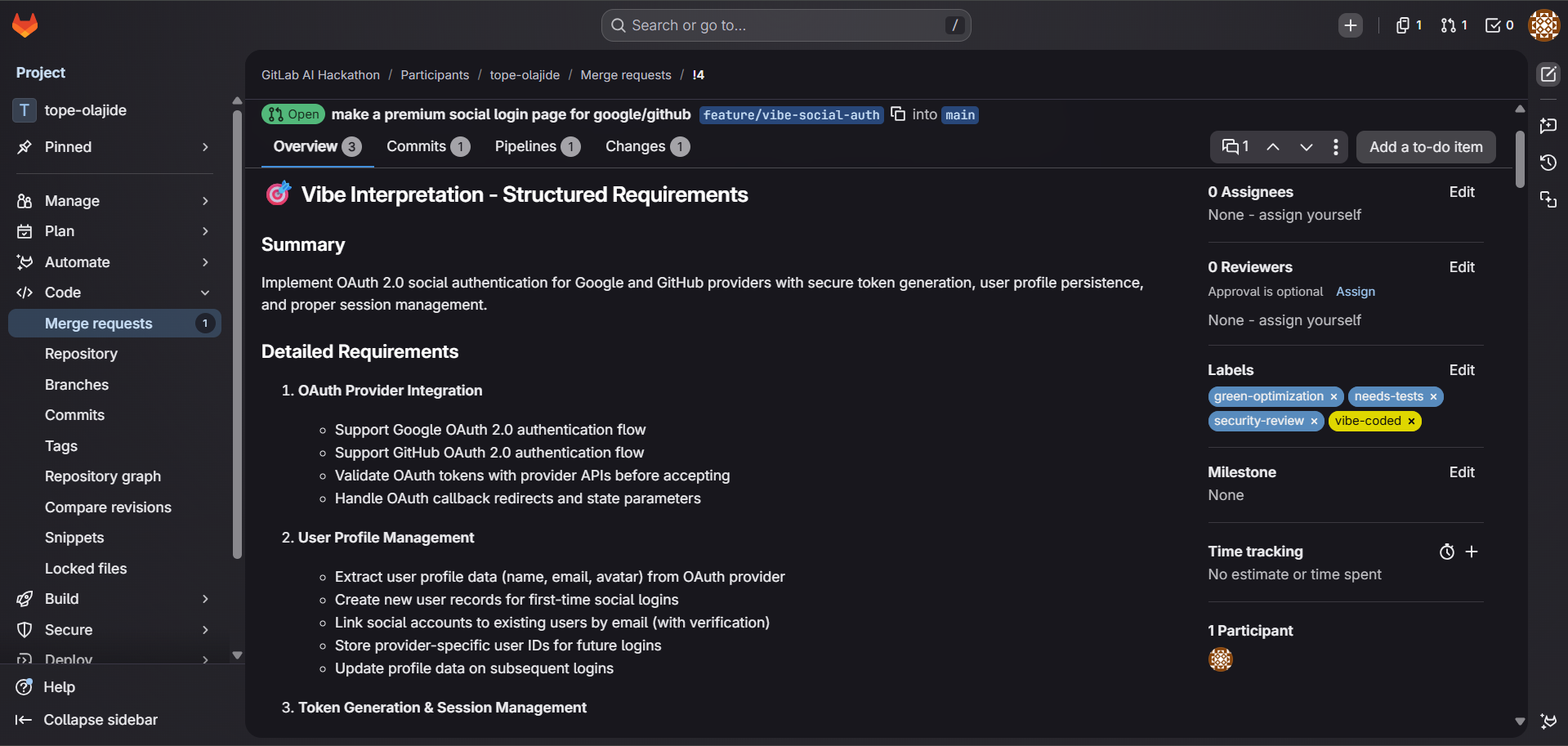Image resolution: width=1568 pixels, height=746 pixels.
Task: Click the Help question icon
Action: point(25,687)
